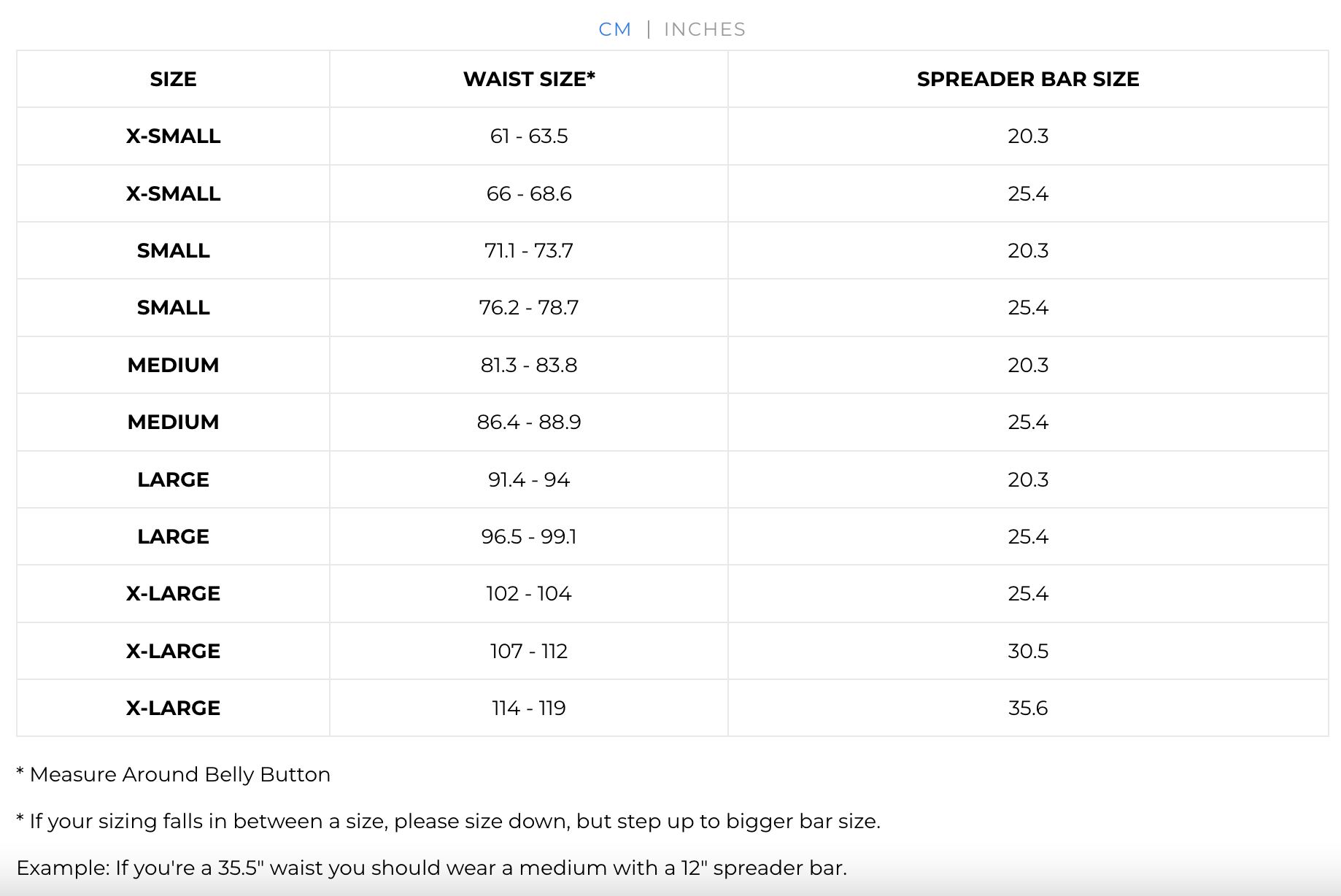Select the 81.3 - 83.8 waist cell

(529, 365)
